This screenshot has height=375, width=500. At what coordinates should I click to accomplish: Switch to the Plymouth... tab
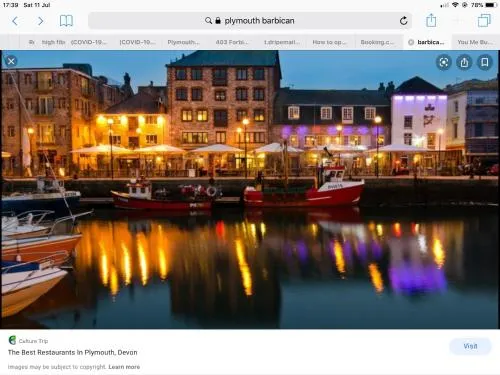coord(183,42)
